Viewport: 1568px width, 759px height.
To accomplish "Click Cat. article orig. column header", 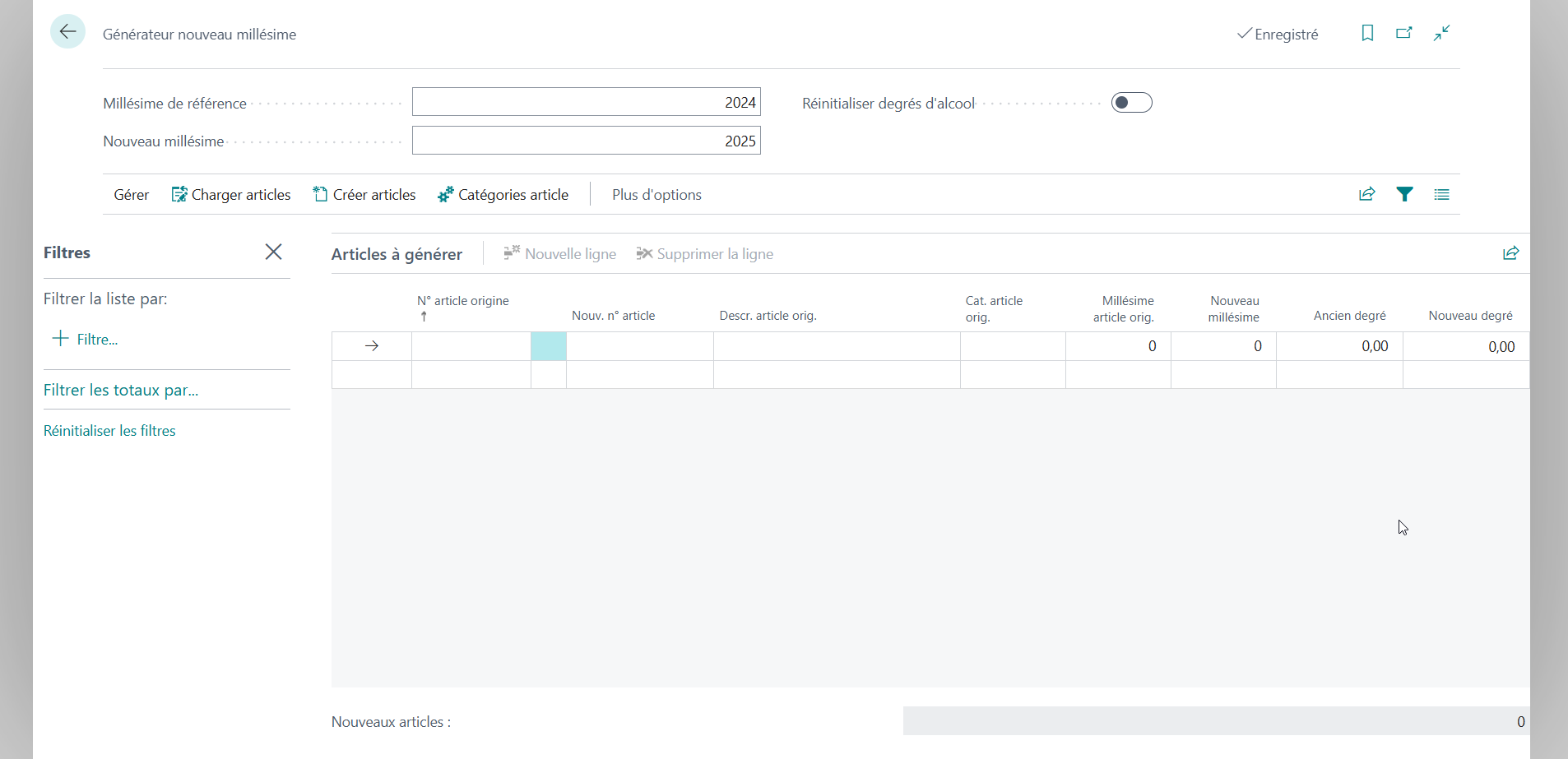I will (994, 309).
